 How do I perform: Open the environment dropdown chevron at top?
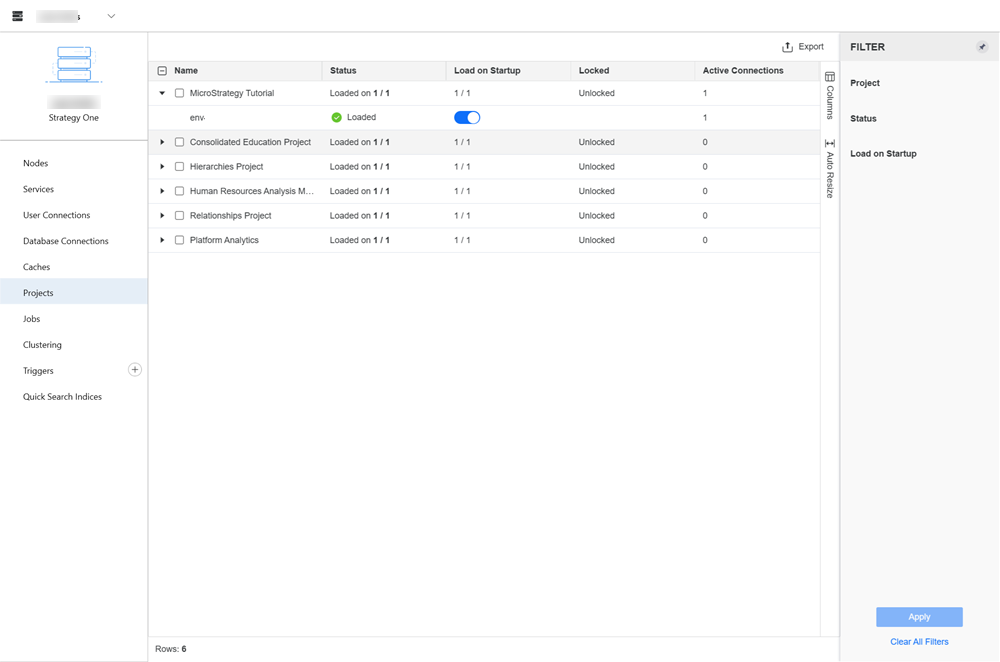tap(111, 16)
